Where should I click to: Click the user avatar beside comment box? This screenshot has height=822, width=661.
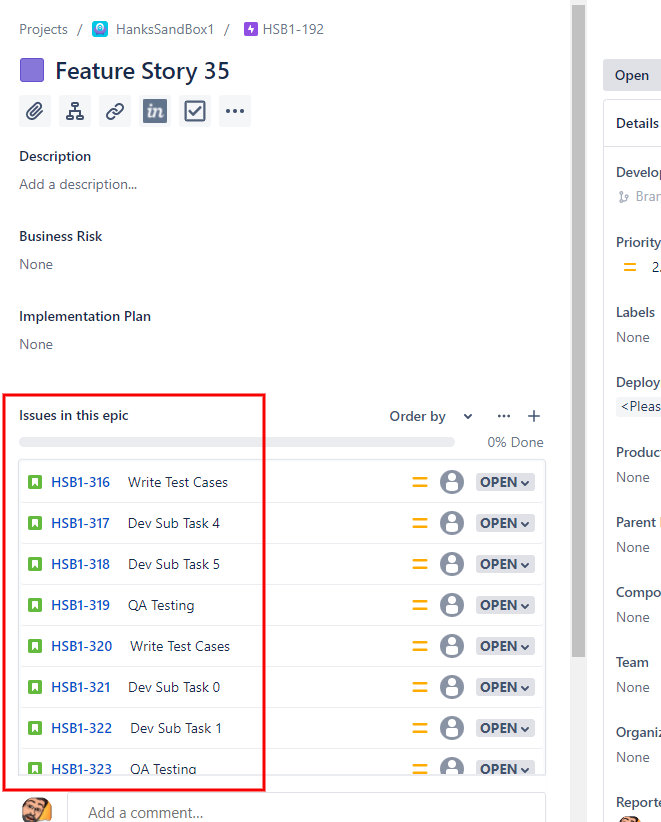[x=37, y=810]
